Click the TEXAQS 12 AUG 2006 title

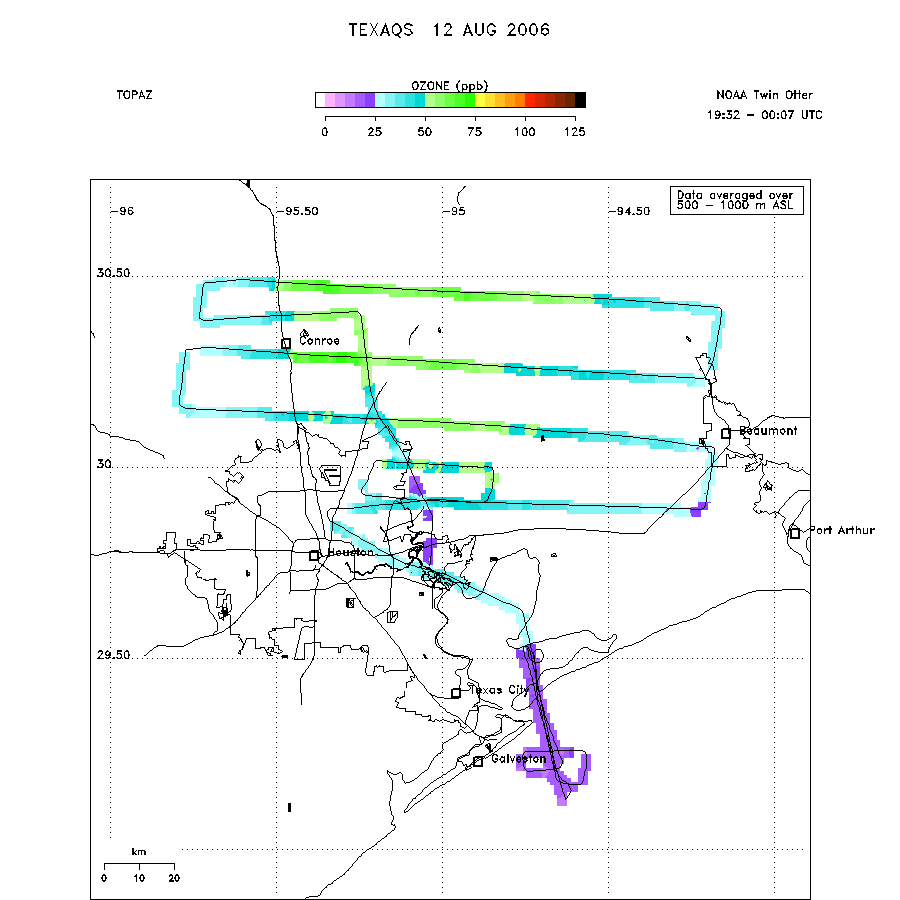449,30
